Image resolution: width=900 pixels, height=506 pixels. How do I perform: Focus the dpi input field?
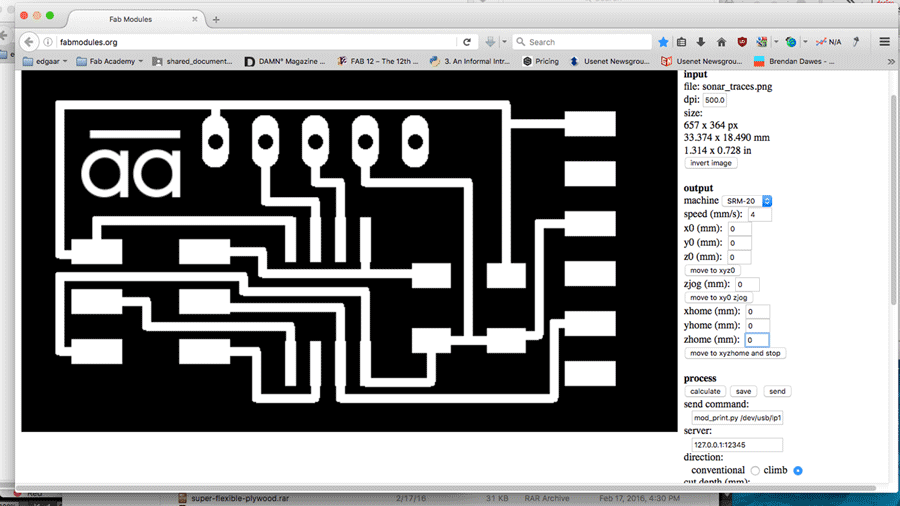click(x=715, y=100)
